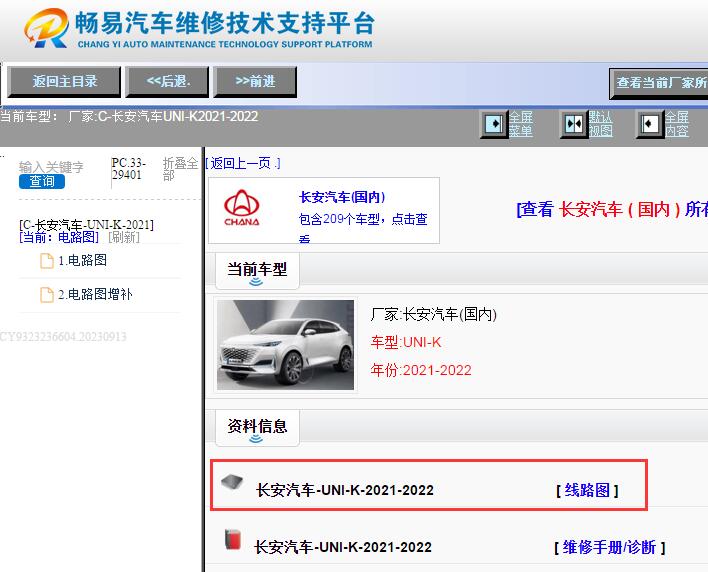Click 默认视图 text label
708x572 pixels.
600,124
